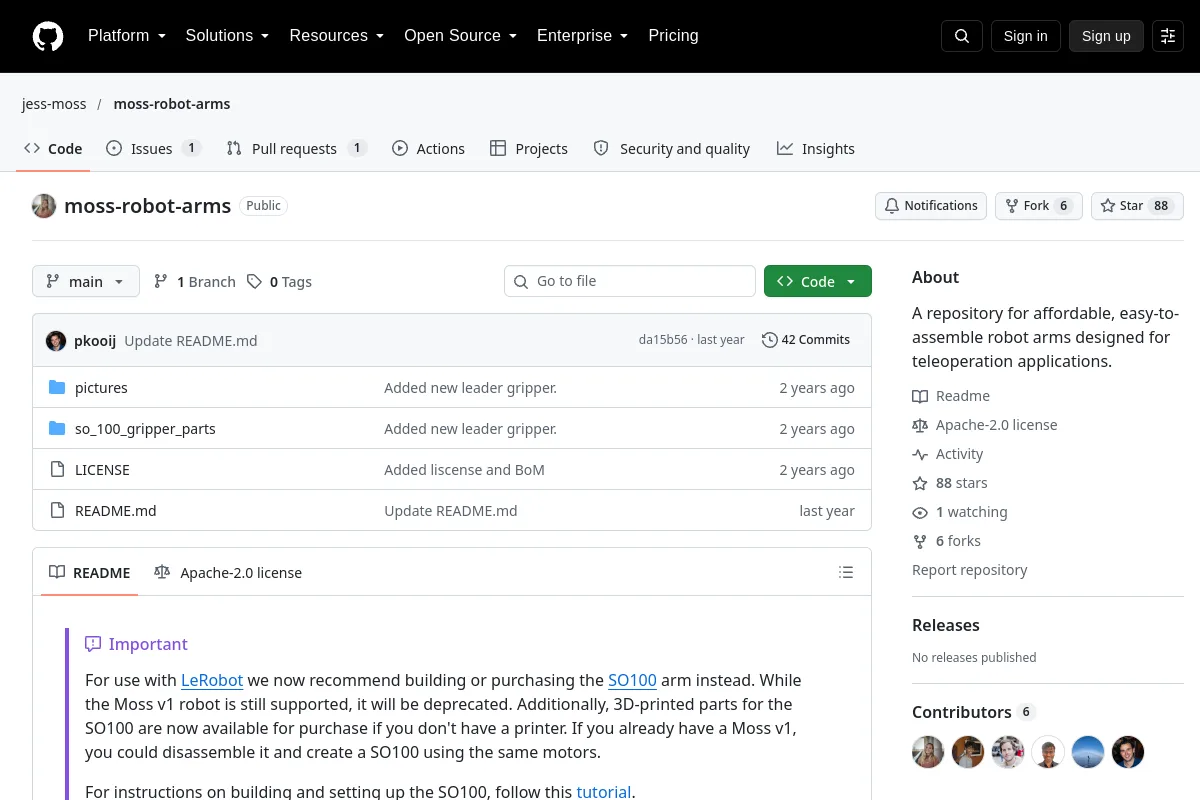Open the Pricing link

click(x=673, y=36)
